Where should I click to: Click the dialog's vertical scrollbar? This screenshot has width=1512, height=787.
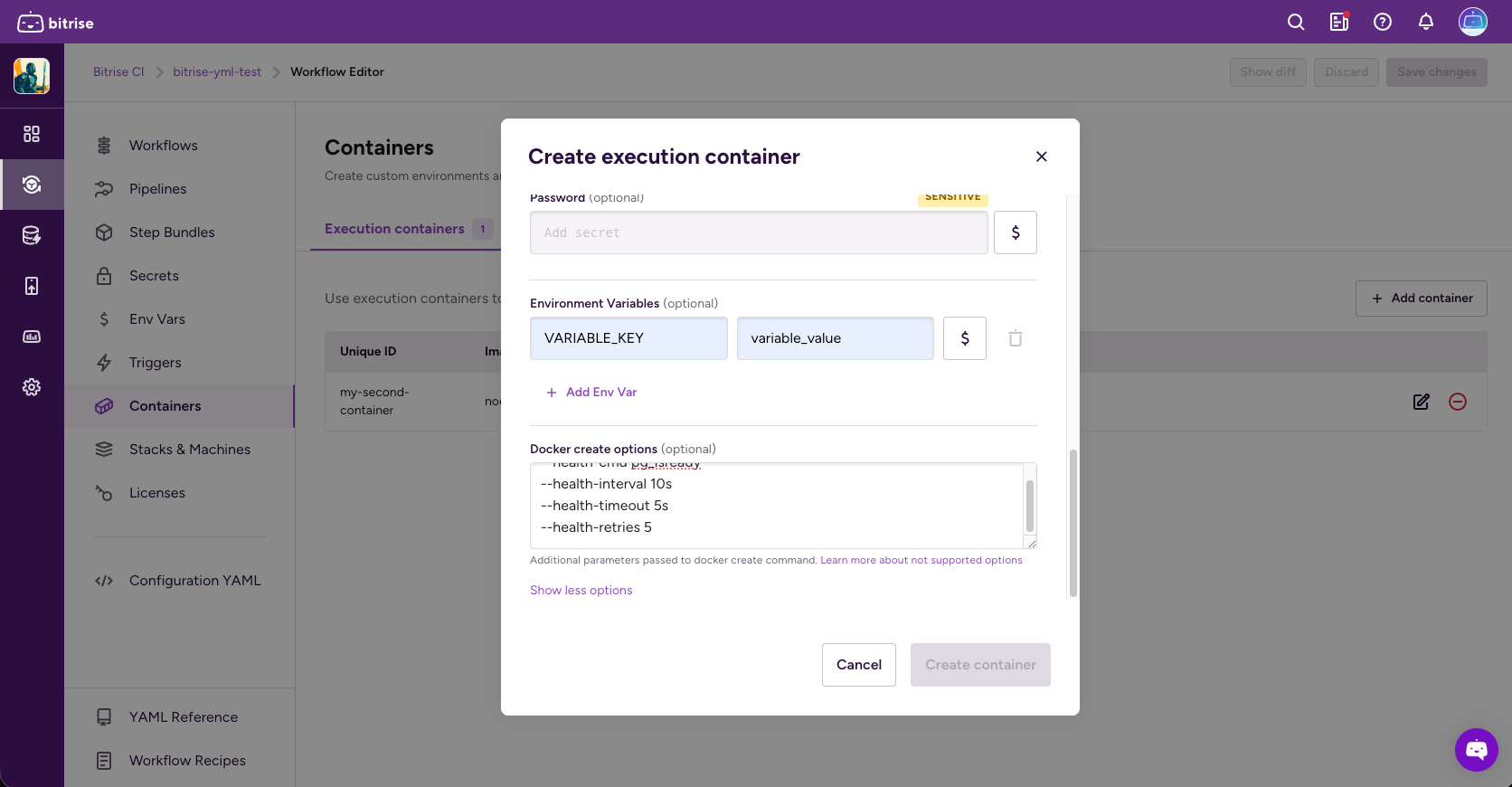[x=1073, y=523]
